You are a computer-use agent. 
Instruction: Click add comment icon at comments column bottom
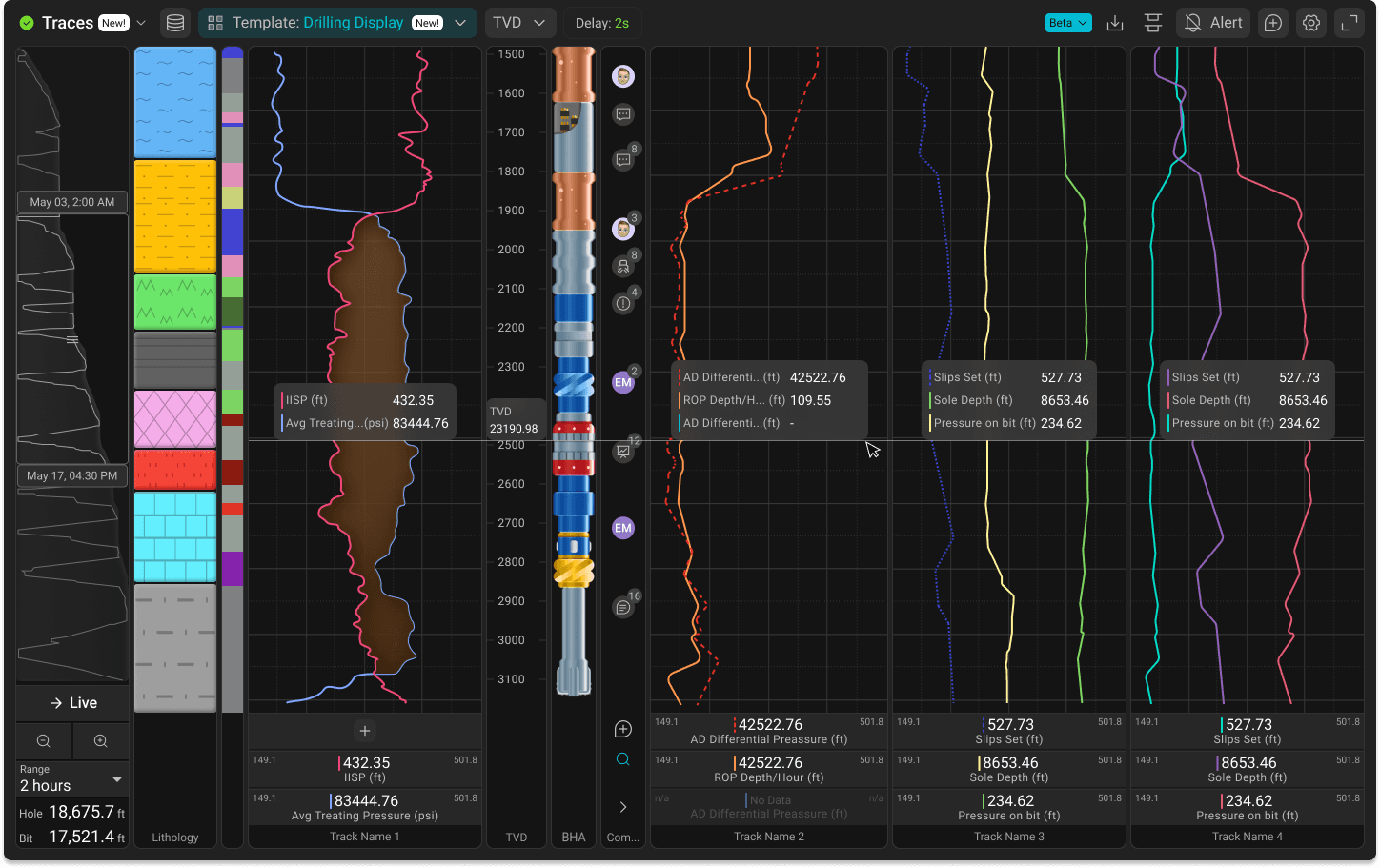tap(623, 729)
